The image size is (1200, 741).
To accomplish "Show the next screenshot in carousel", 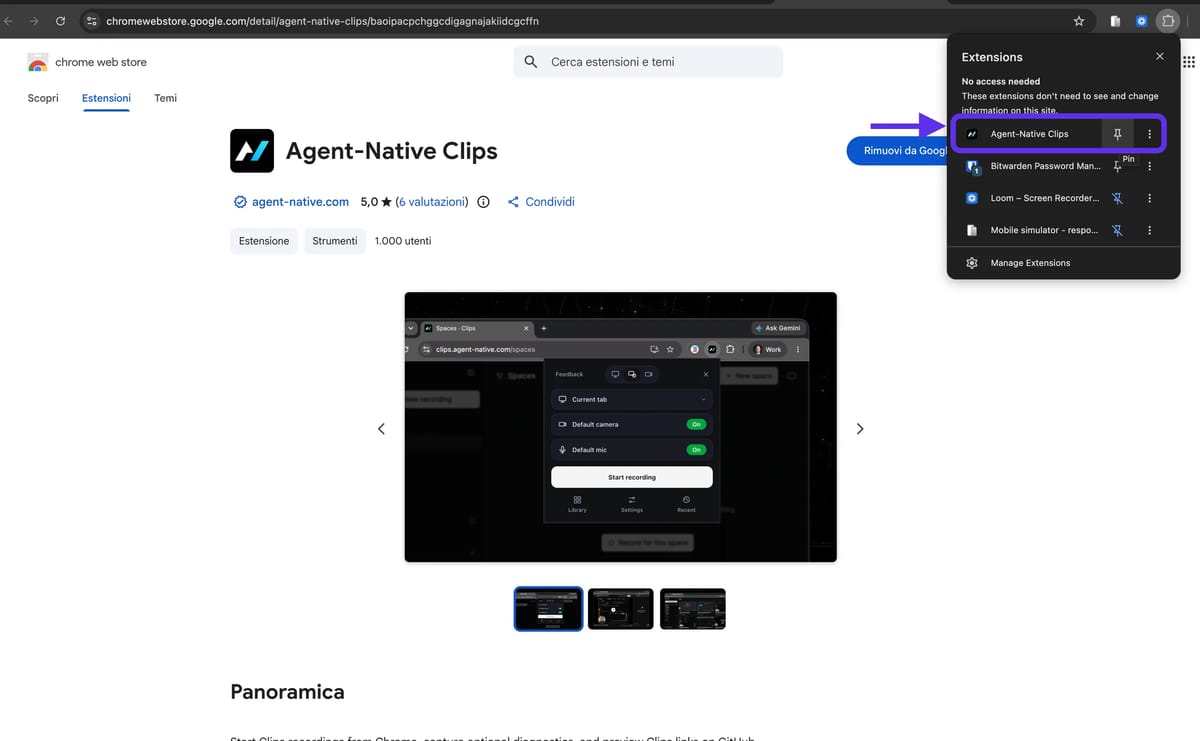I will point(860,428).
